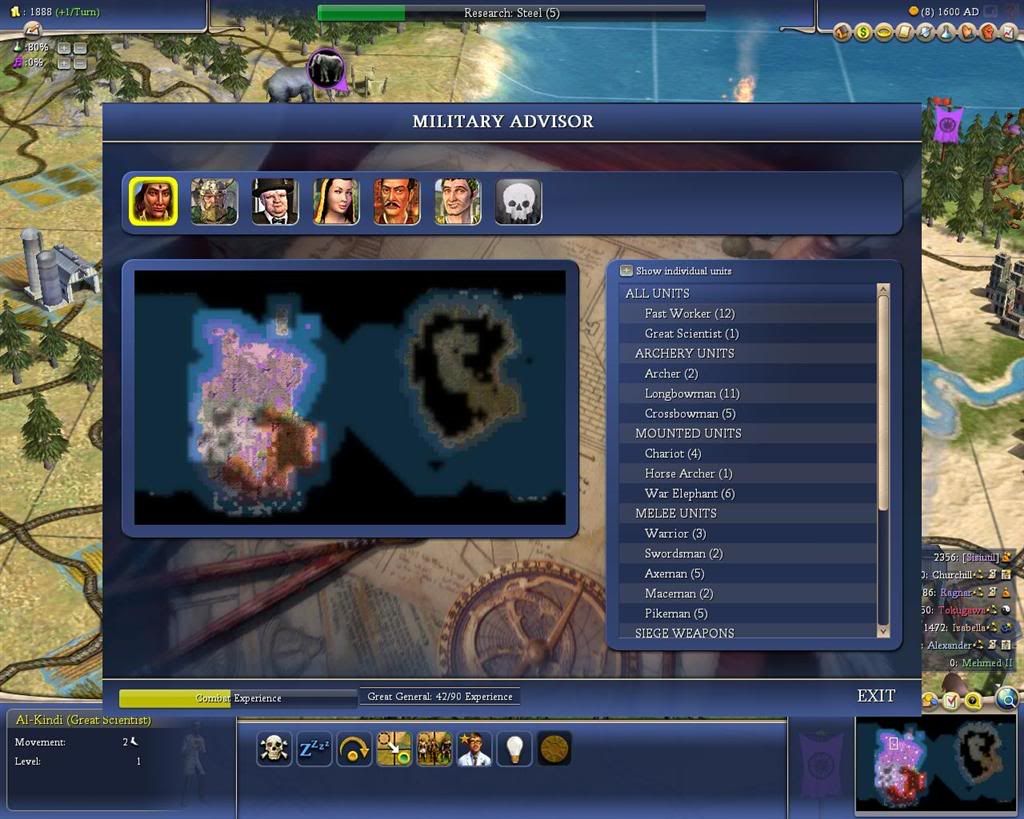
Task: Click the unit list scroll up arrow
Action: 883,289
